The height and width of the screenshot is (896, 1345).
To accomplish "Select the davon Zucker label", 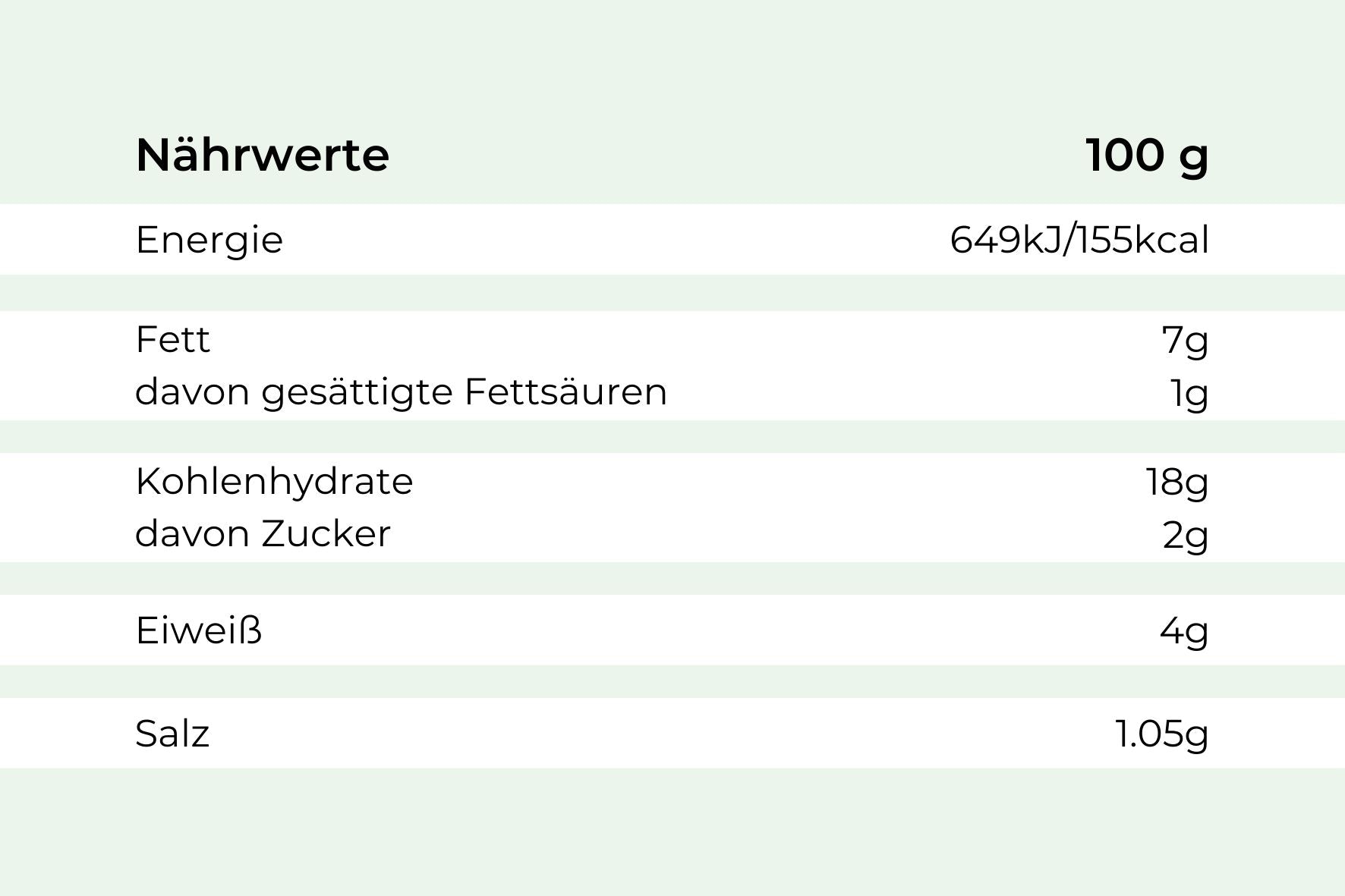I will pos(263,533).
